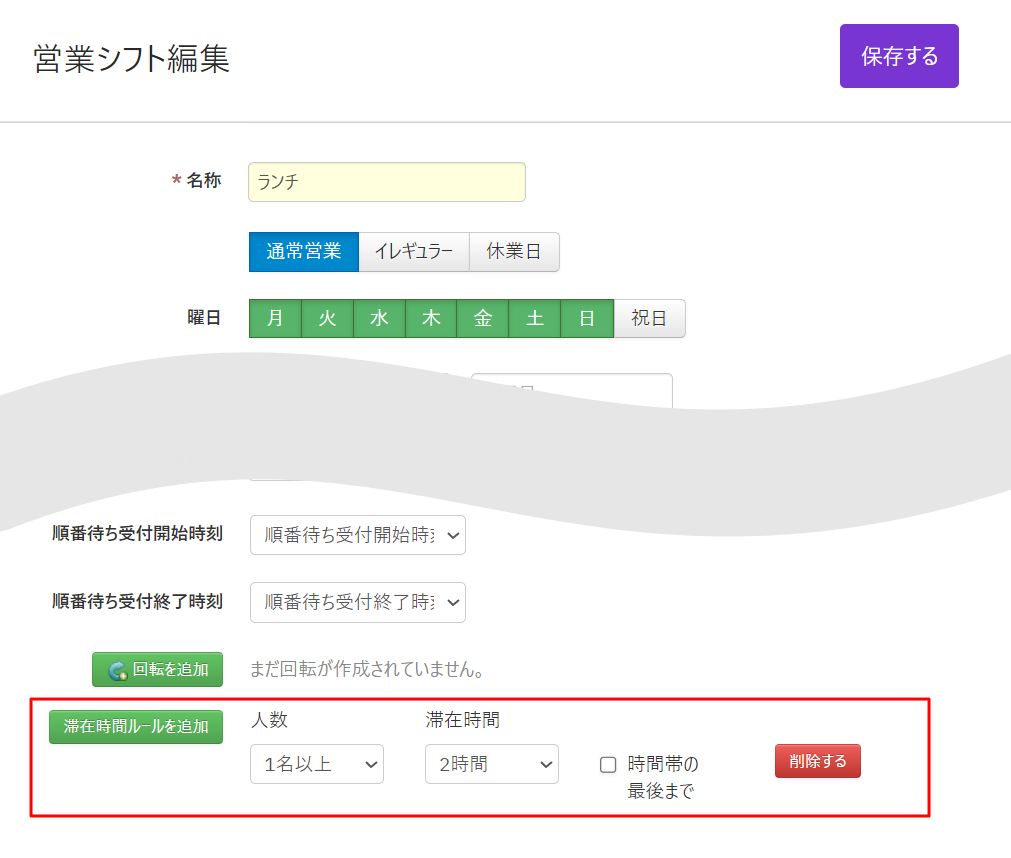This screenshot has width=1011, height=858.
Task: Check the 時間帯の最後まで checkbox
Action: (x=608, y=765)
